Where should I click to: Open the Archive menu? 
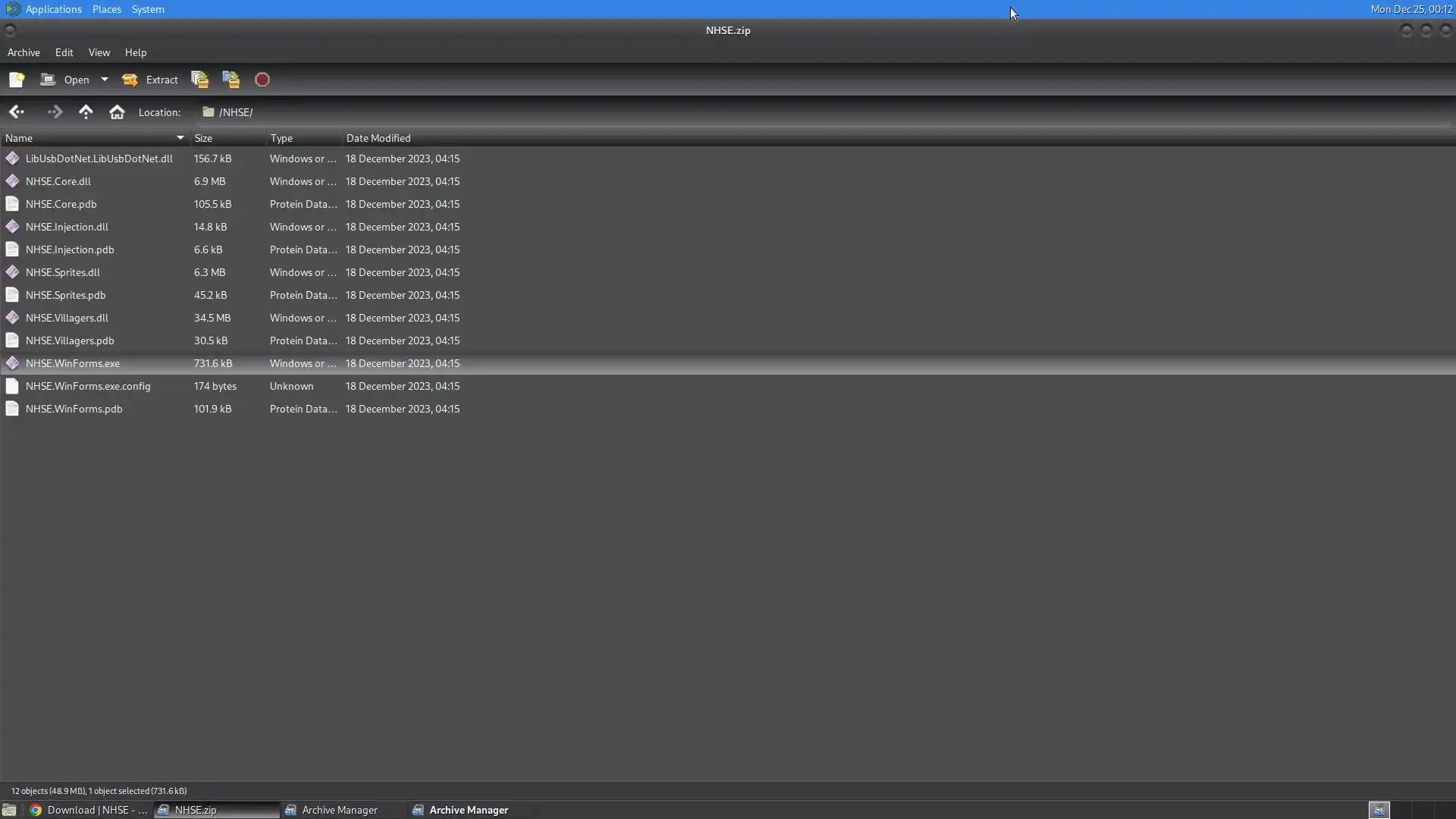[x=24, y=52]
